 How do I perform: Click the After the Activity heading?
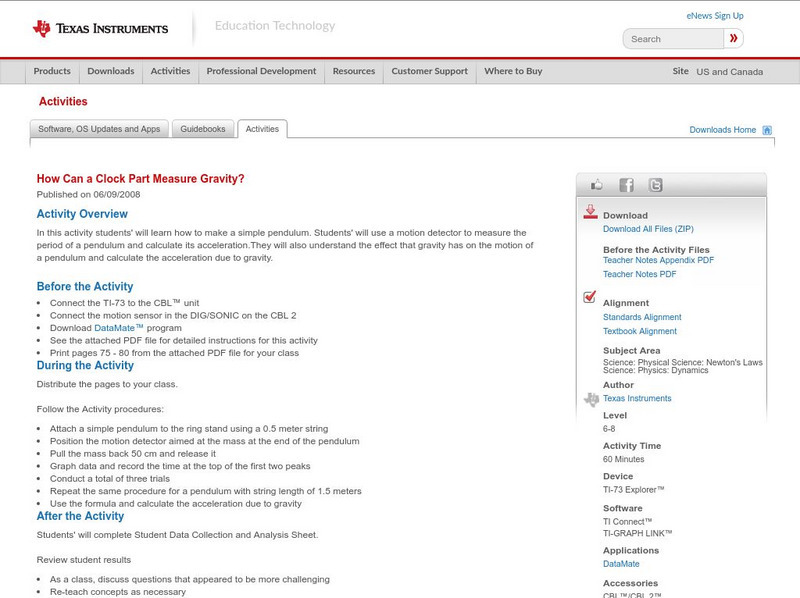(80, 516)
